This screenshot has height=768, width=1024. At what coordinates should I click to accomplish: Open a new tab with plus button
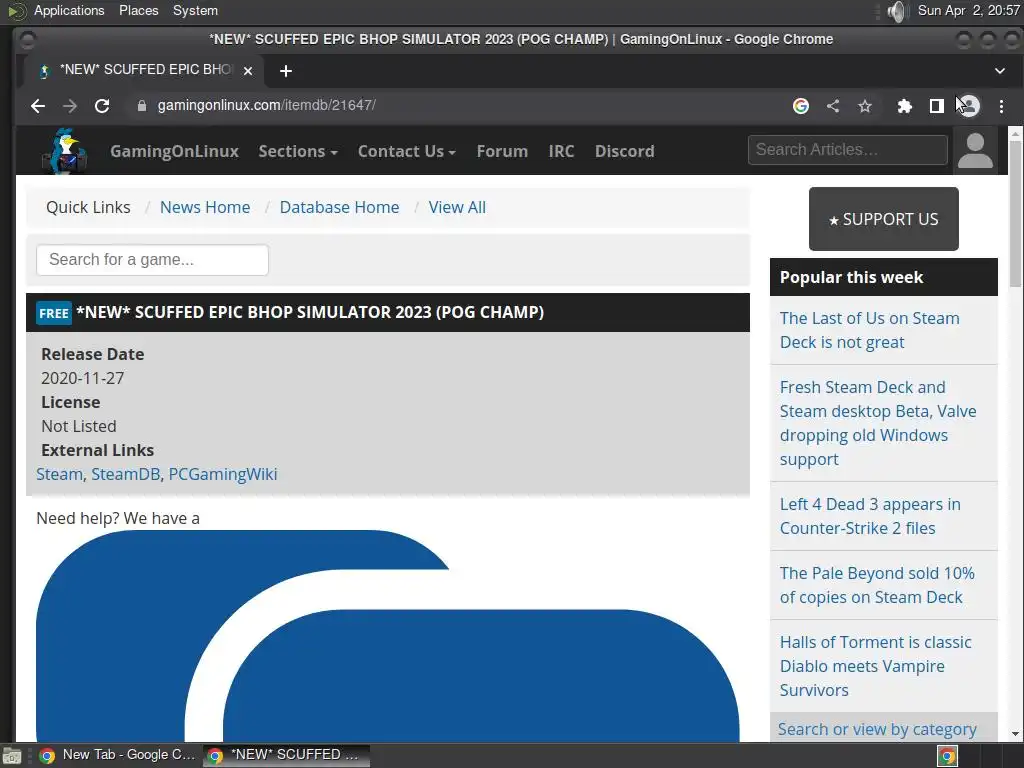285,71
